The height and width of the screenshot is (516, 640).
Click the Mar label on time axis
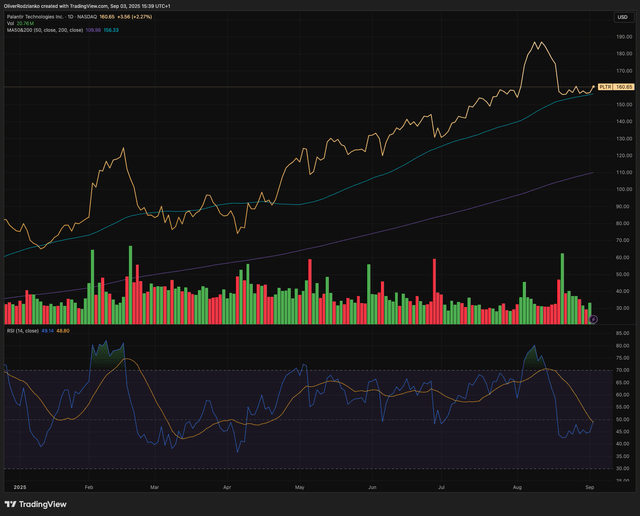[154, 487]
